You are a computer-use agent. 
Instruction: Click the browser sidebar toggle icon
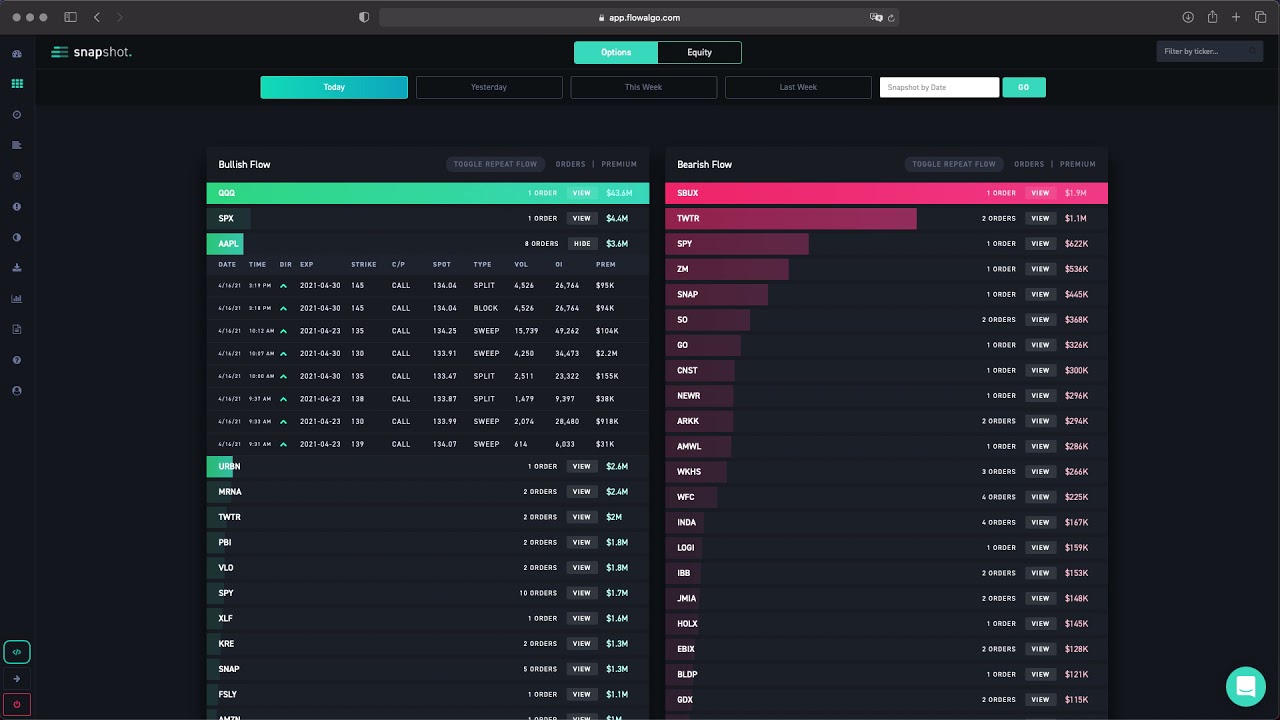point(70,17)
